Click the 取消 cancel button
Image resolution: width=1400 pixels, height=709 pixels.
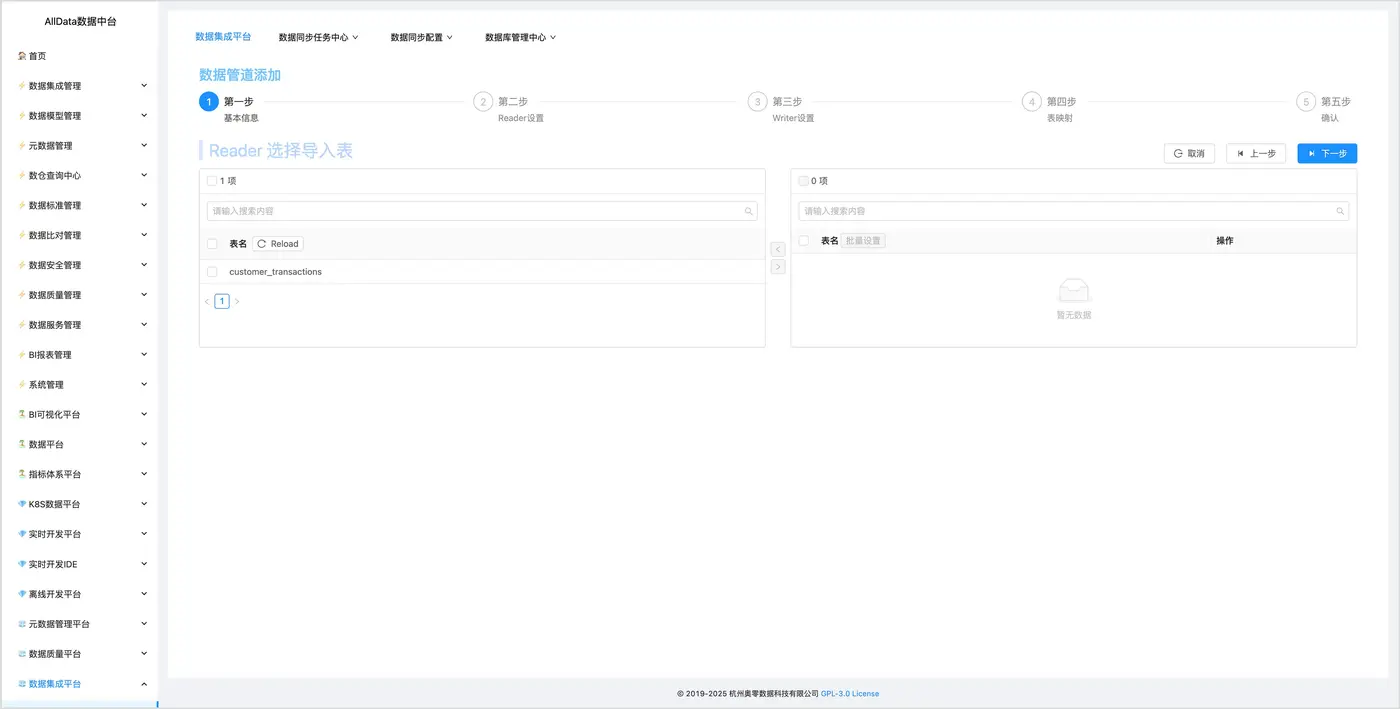click(x=1189, y=154)
